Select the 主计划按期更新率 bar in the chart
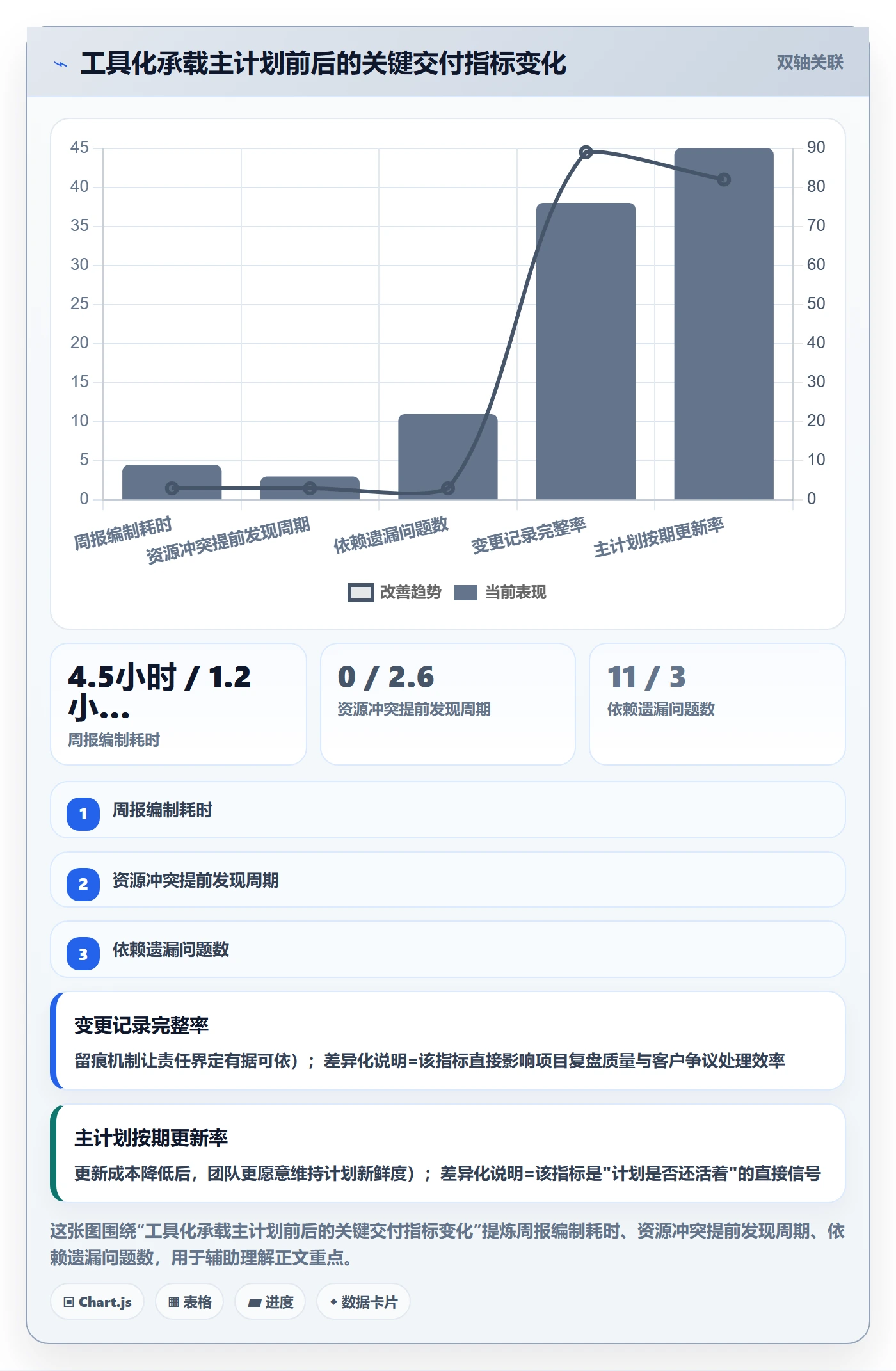Screen dimensions: 896x1371 pos(724,324)
